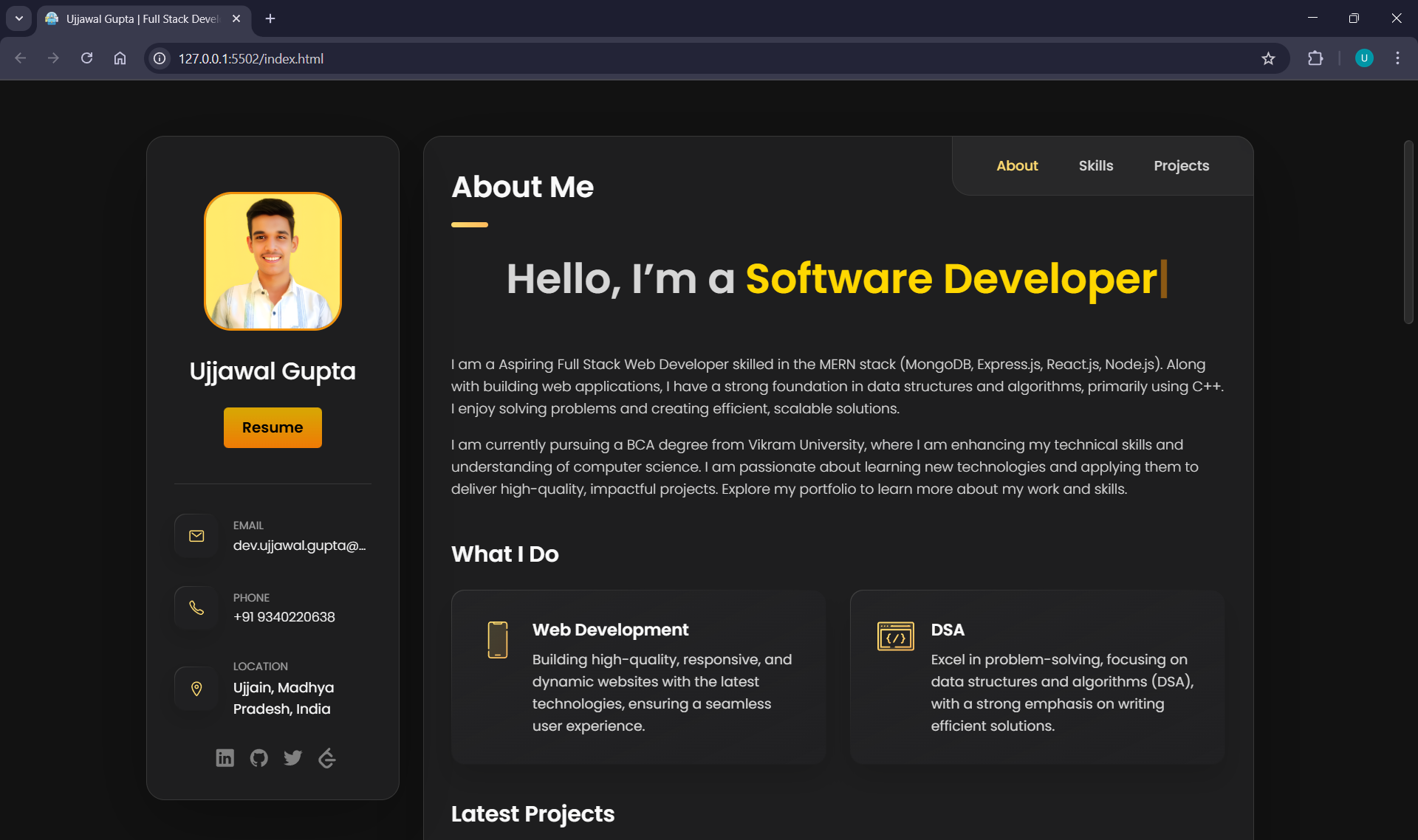
Task: Switch to the About nav item
Action: click(1017, 165)
